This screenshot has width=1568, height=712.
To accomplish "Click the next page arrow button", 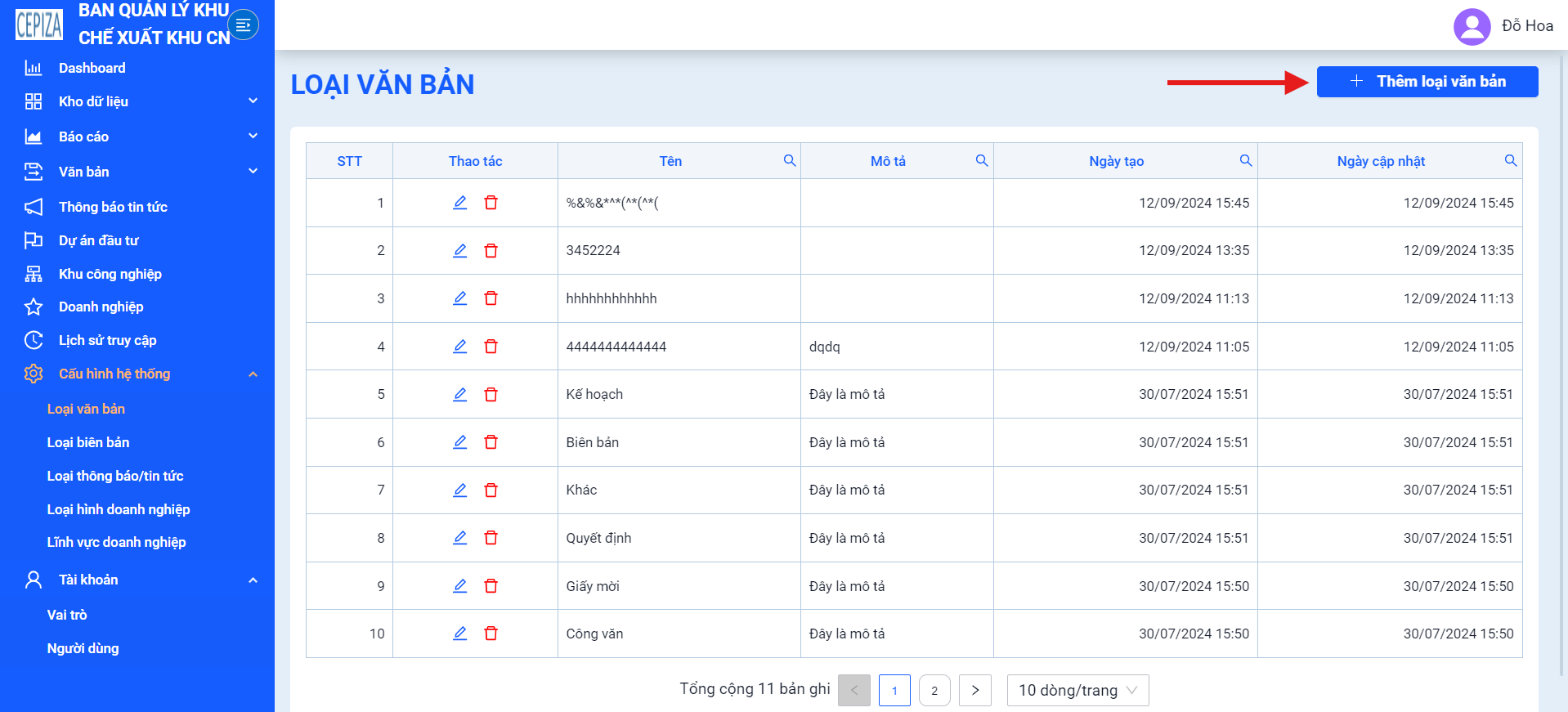I will [x=974, y=690].
